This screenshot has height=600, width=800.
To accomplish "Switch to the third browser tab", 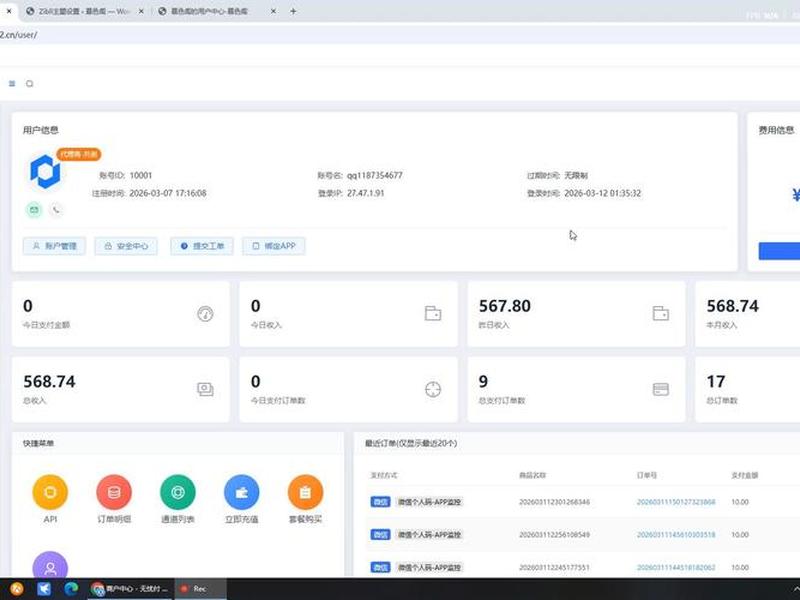I will click(217, 11).
